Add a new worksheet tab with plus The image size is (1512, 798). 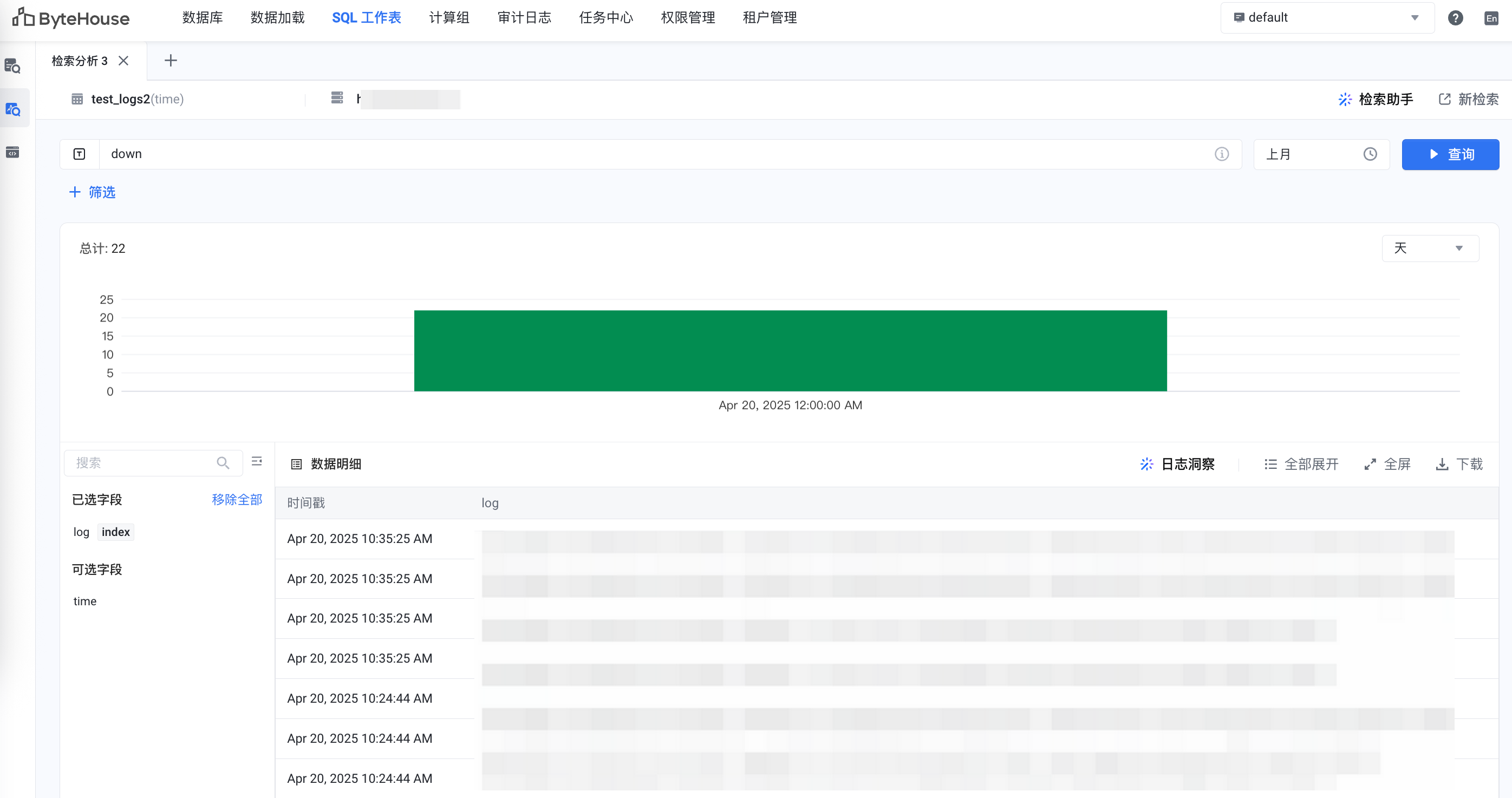click(x=171, y=61)
